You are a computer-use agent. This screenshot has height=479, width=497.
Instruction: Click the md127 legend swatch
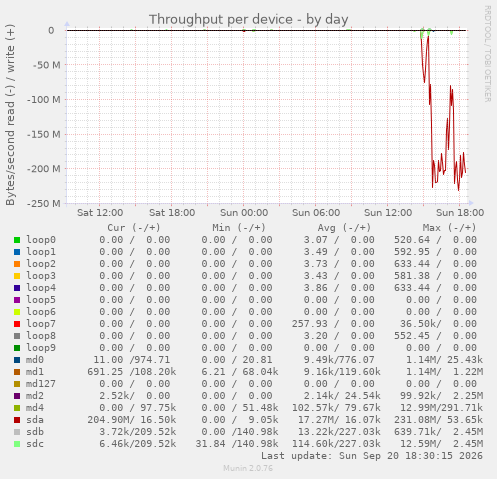tap(17, 384)
